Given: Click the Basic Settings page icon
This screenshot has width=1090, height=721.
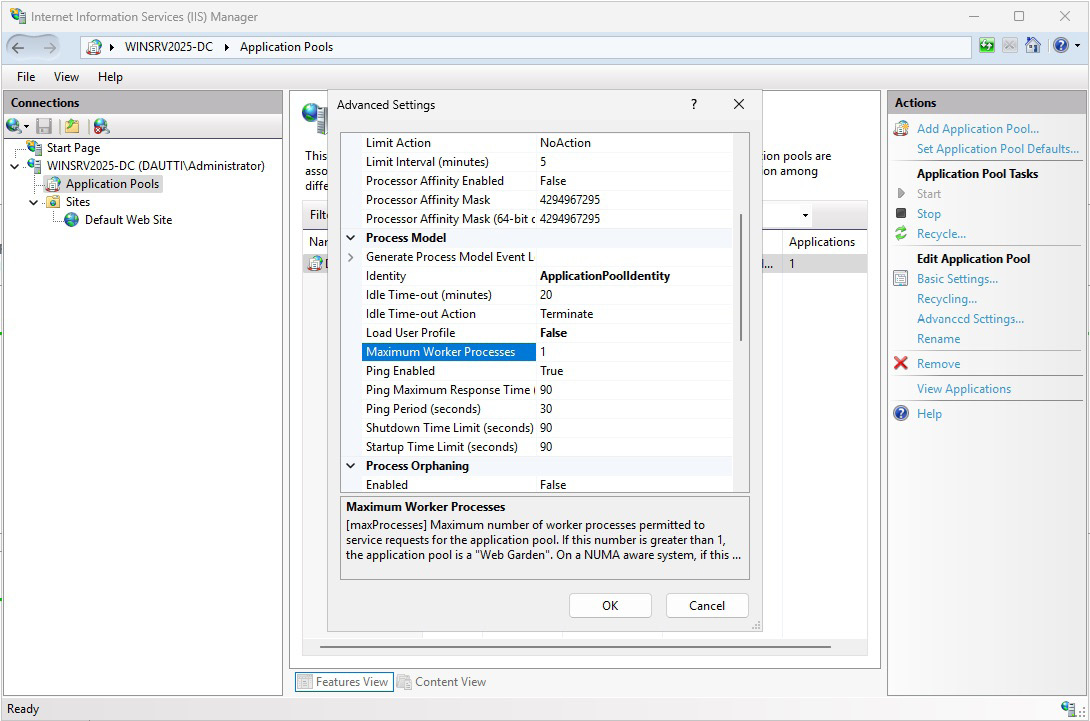Looking at the screenshot, I should [x=901, y=279].
